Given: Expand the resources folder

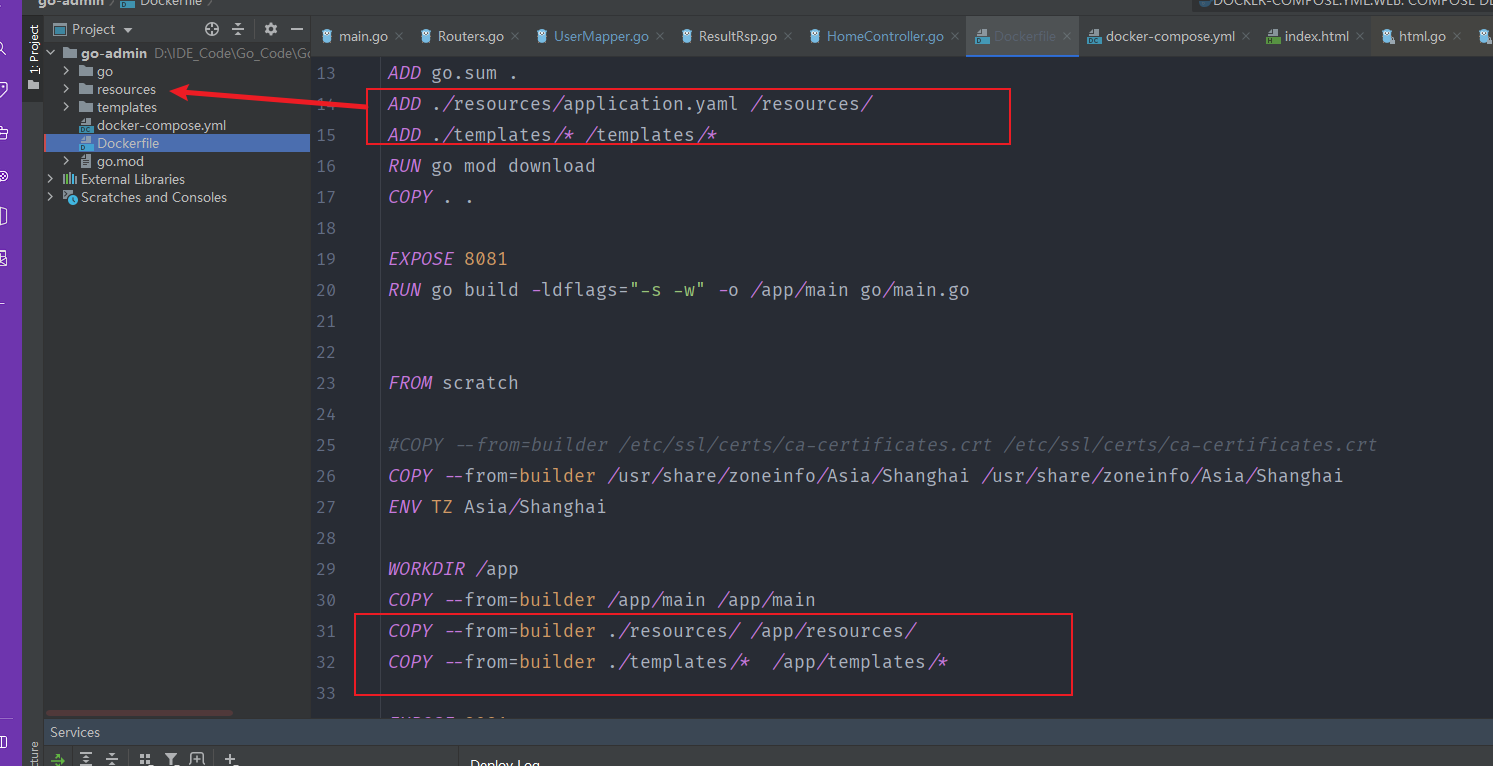Looking at the screenshot, I should [x=67, y=89].
